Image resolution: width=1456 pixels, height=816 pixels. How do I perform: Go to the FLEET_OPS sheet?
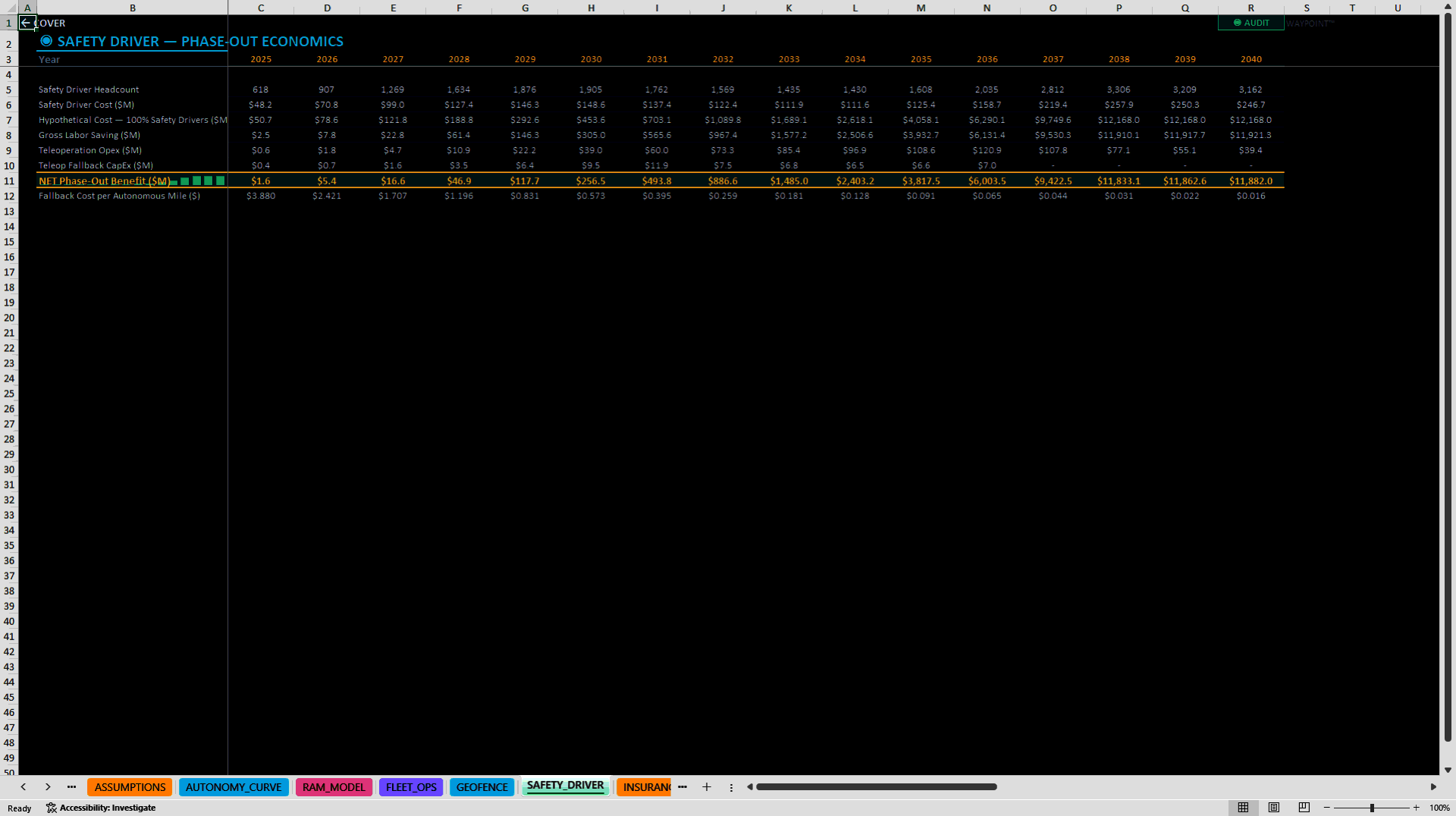coord(411,787)
